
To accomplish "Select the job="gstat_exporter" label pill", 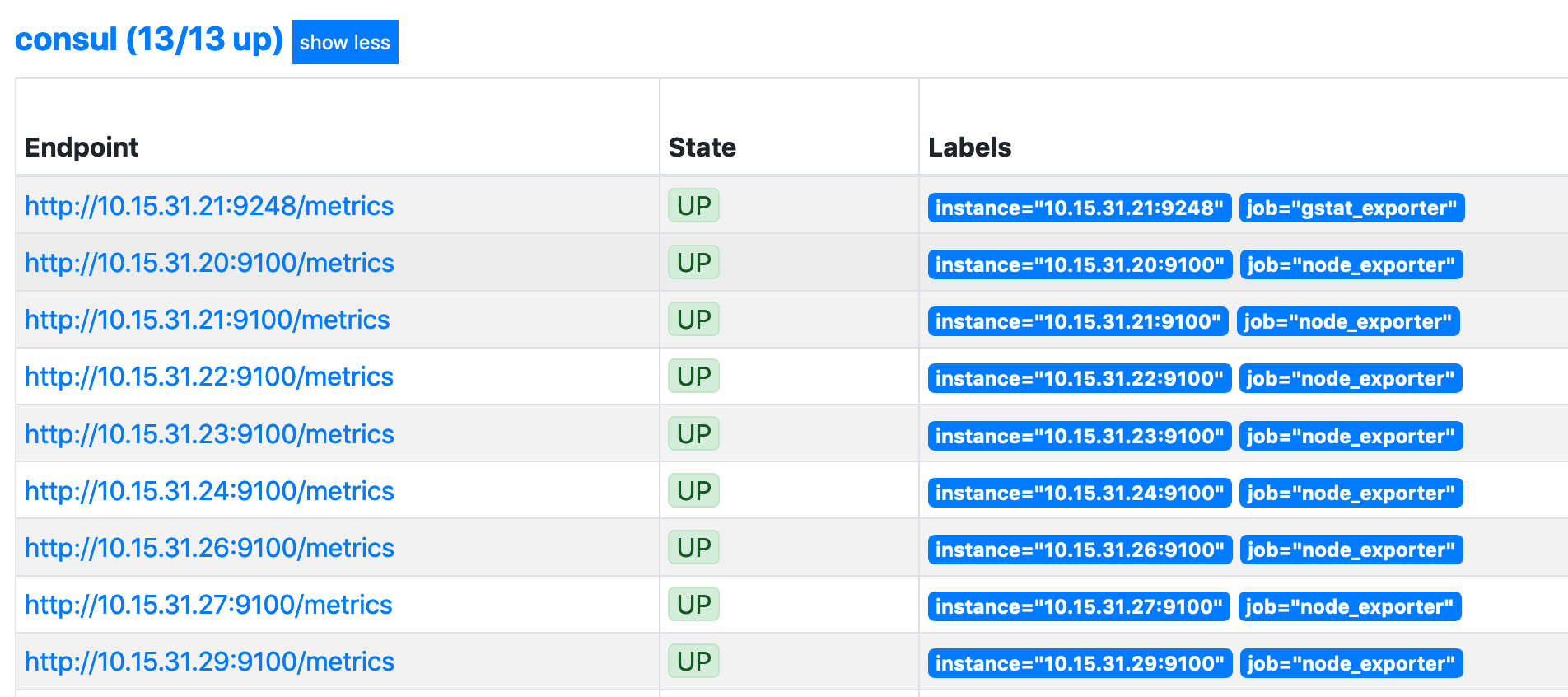I will point(1352,208).
